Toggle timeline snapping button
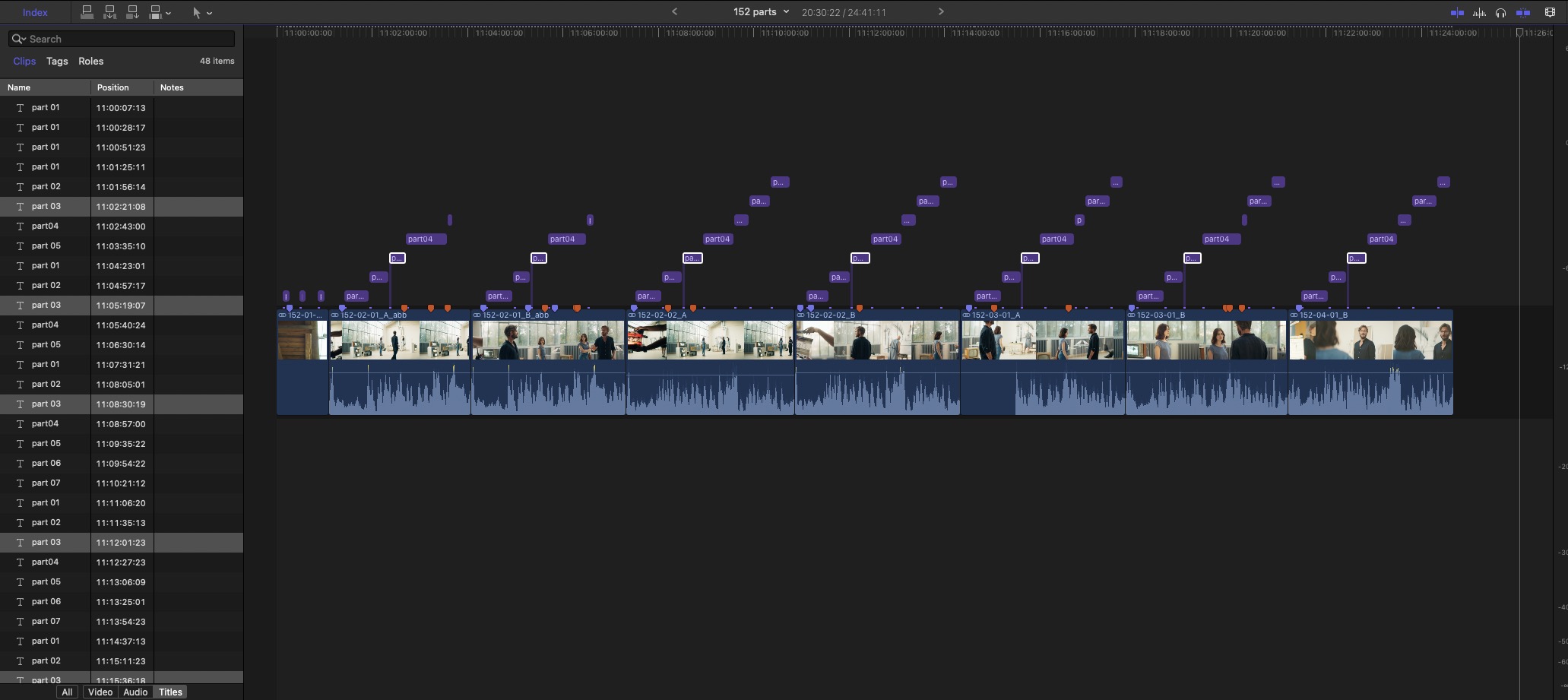Viewport: 1568px width, 700px height. [1523, 12]
